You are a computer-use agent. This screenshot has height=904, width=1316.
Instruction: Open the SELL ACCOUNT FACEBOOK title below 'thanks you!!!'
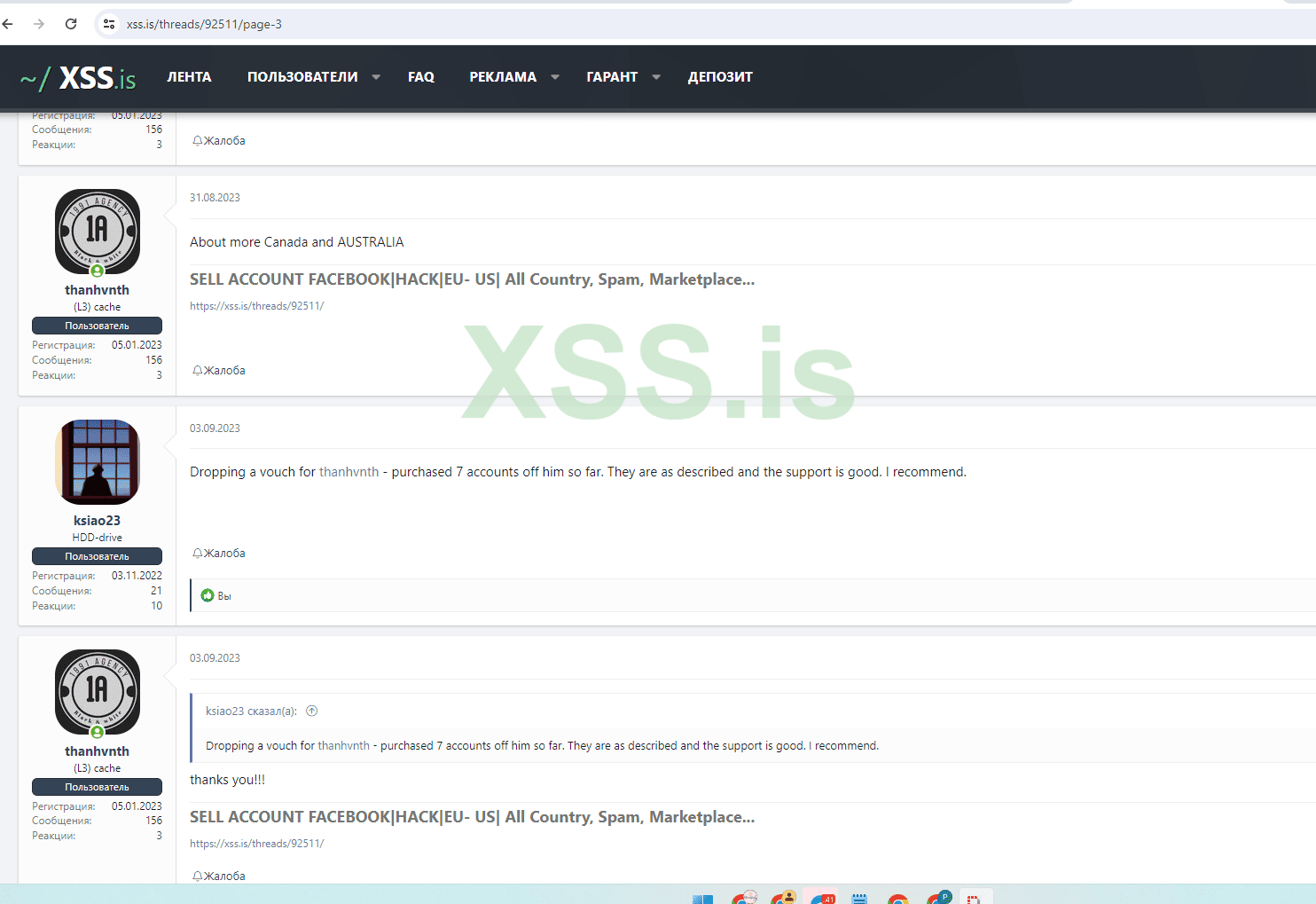click(x=472, y=817)
